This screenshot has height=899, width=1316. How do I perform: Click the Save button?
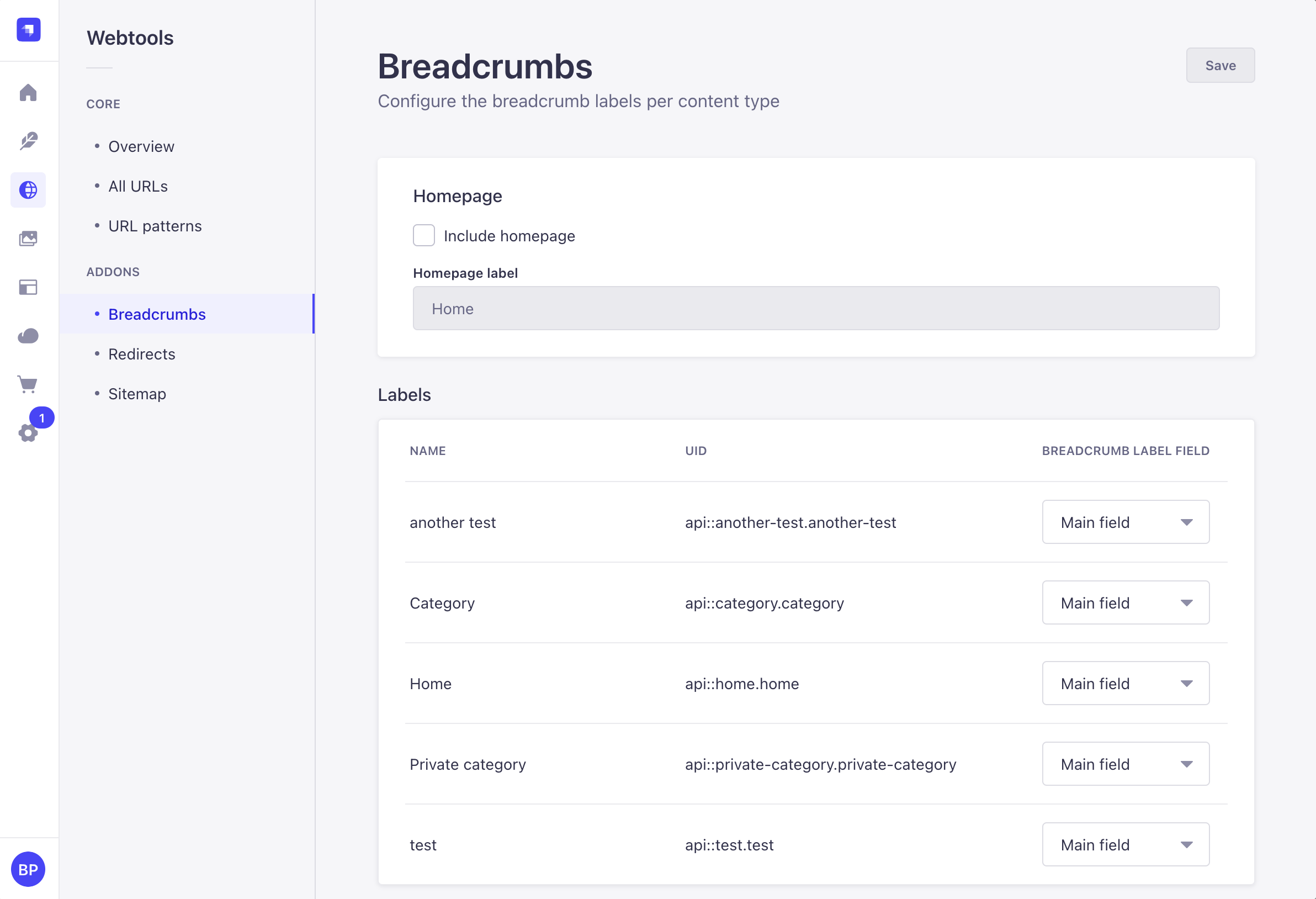point(1221,65)
